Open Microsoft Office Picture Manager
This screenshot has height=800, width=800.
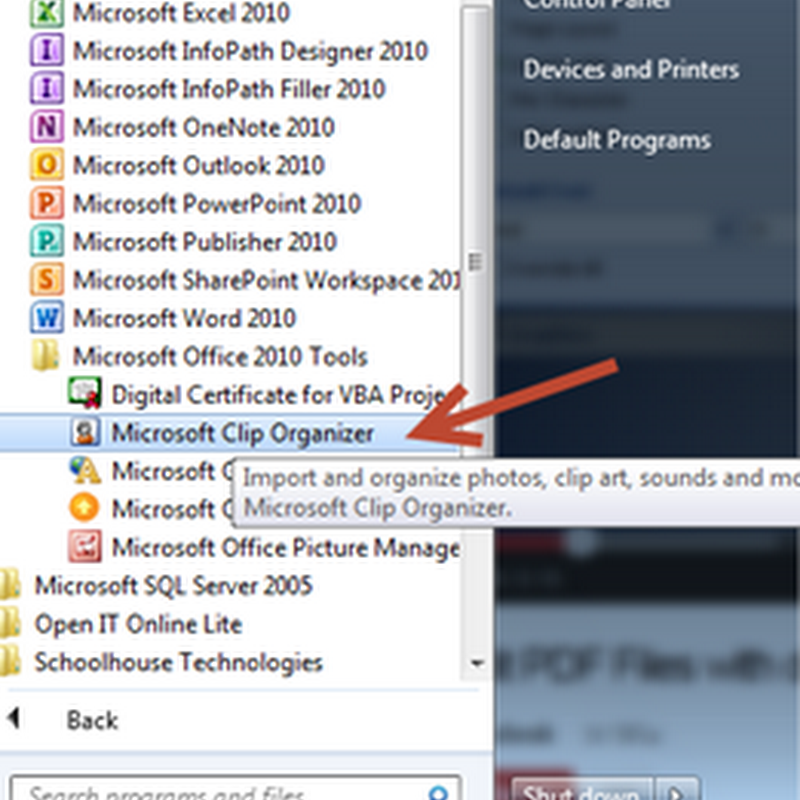tap(286, 547)
